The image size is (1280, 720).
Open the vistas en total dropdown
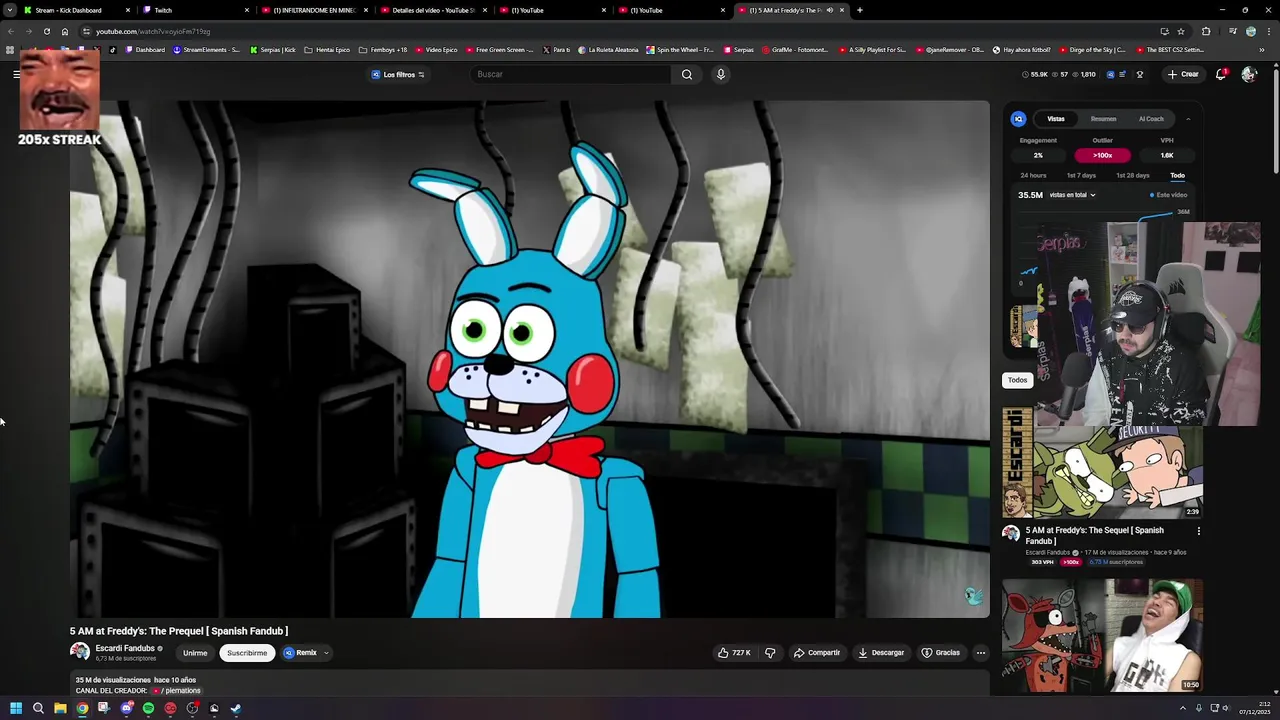(x=1072, y=195)
